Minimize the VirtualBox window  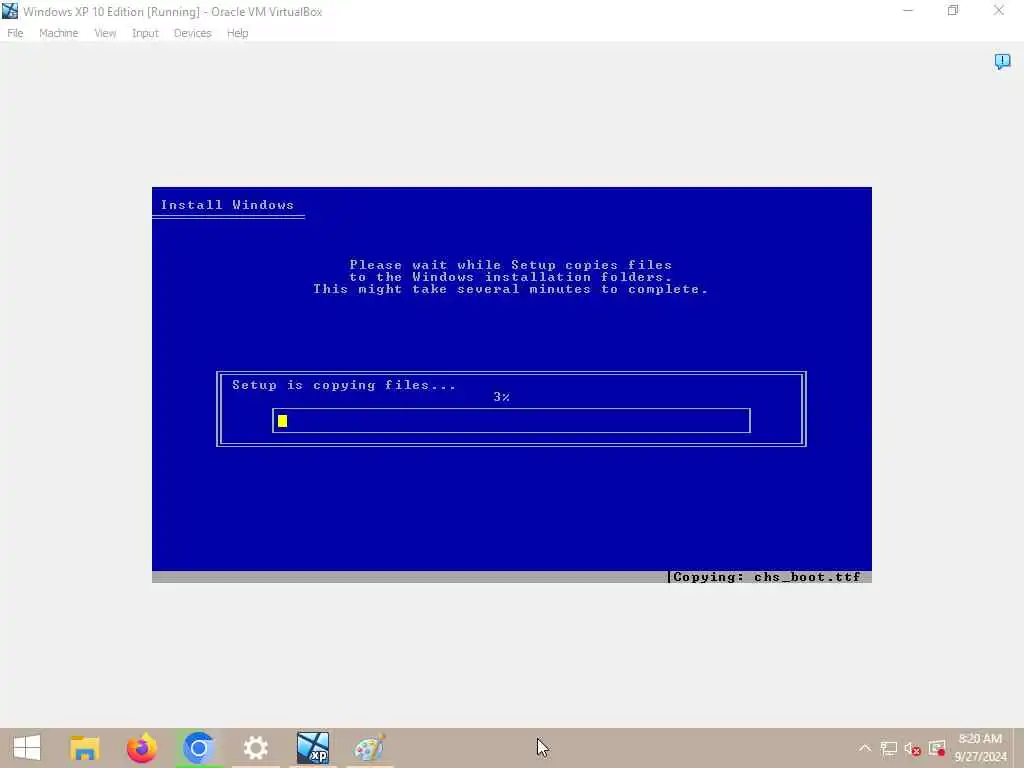point(908,11)
